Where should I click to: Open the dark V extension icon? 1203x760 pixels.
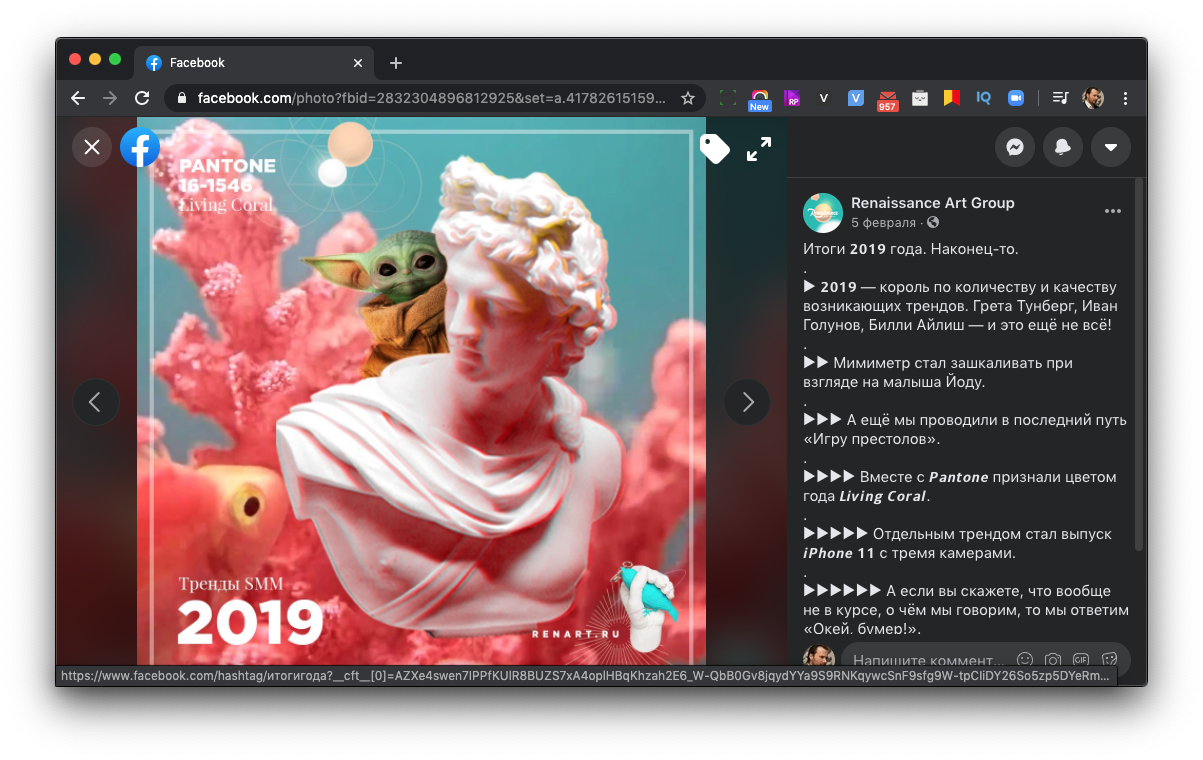coord(824,98)
